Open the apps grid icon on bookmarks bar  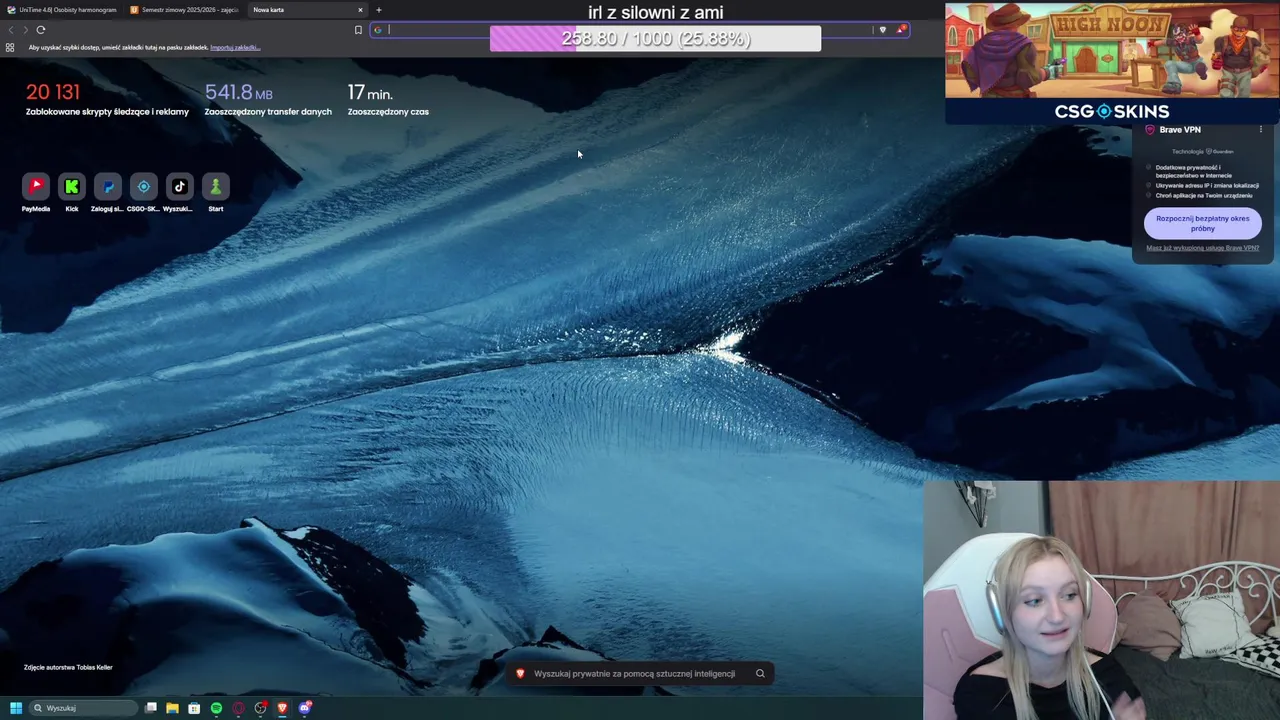coord(10,47)
